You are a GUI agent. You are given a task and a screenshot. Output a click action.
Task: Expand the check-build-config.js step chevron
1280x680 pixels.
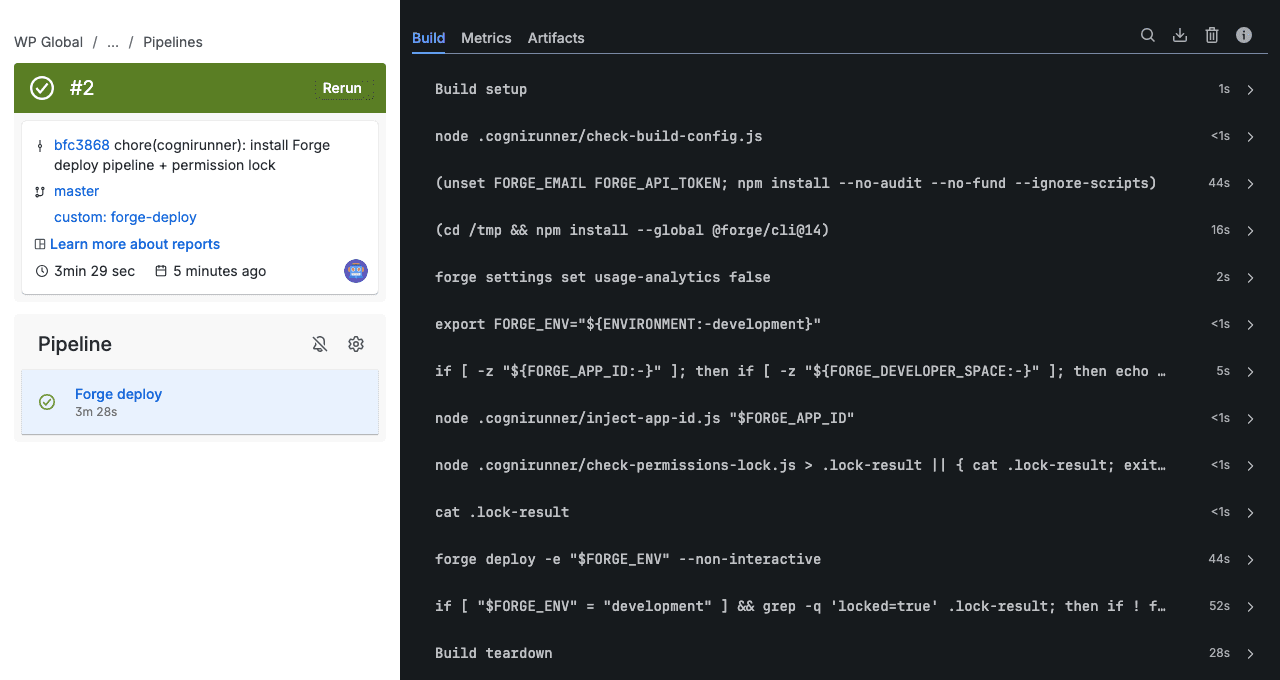coord(1251,136)
